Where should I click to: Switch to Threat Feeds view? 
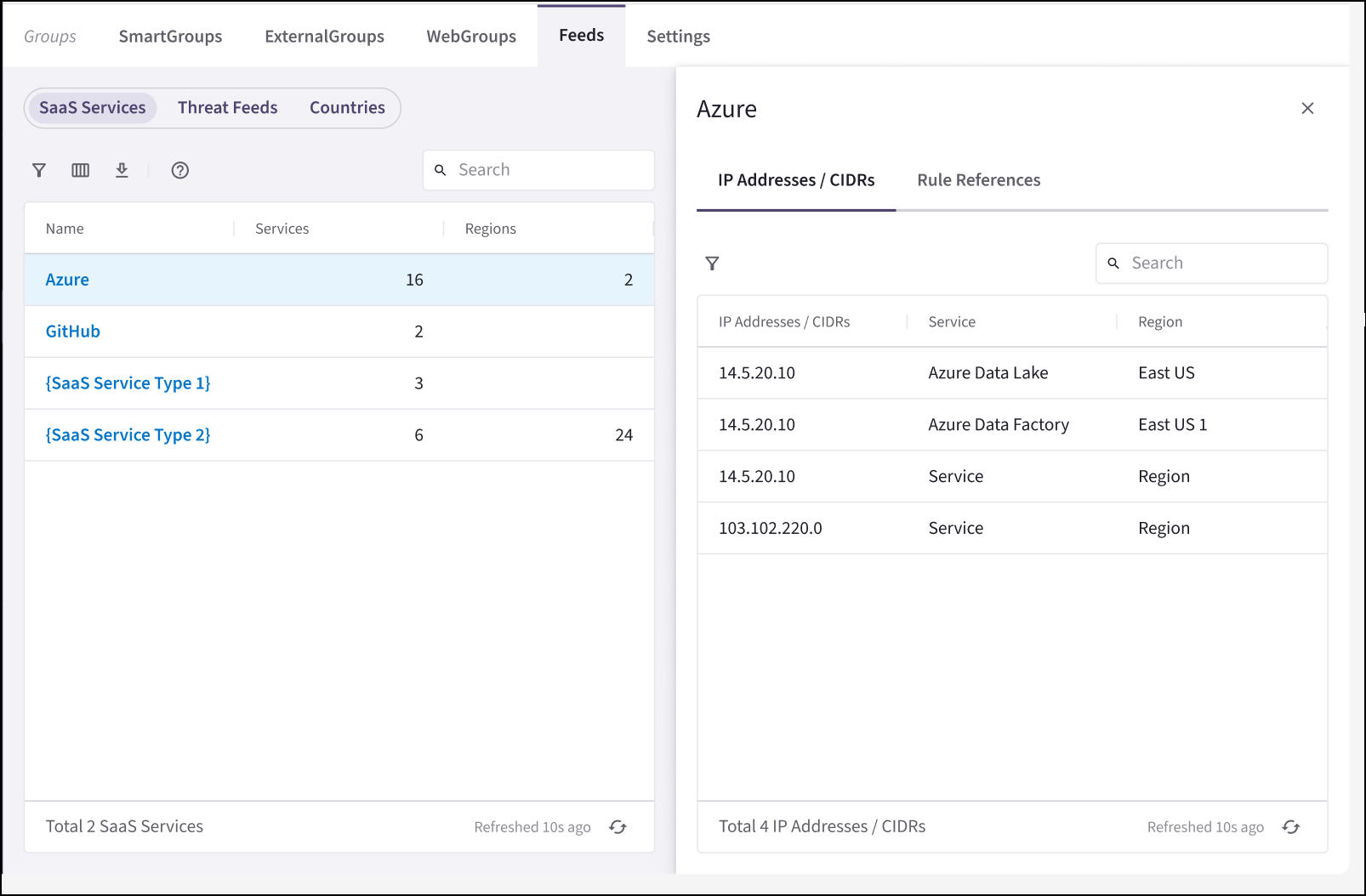point(227,108)
